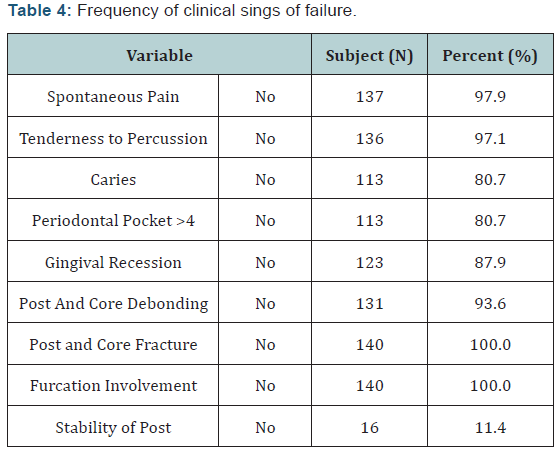This screenshot has height=449, width=555.
Task: Click the percent value 93.6
Action: click(x=490, y=304)
